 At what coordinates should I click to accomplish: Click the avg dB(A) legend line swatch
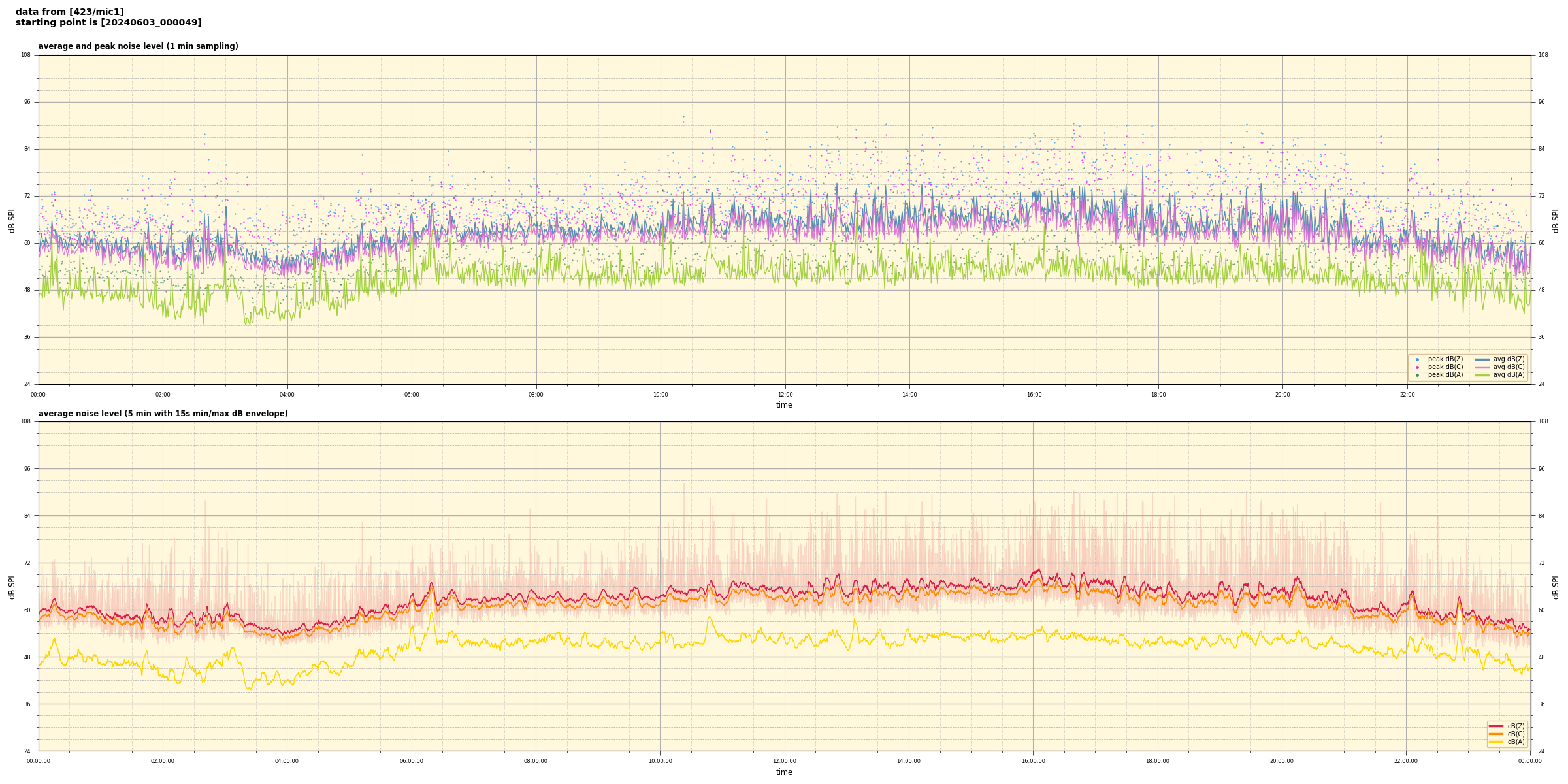(1482, 375)
